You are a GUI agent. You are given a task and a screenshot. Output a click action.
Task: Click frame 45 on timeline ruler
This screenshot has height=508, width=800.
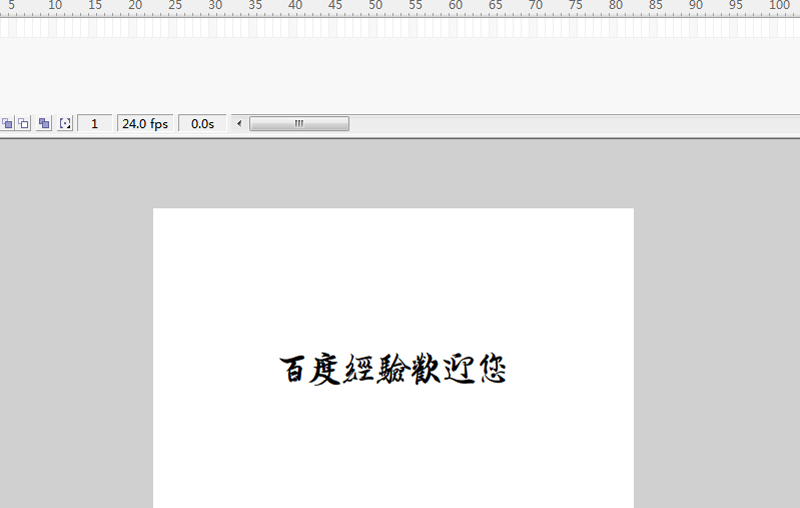tap(335, 6)
